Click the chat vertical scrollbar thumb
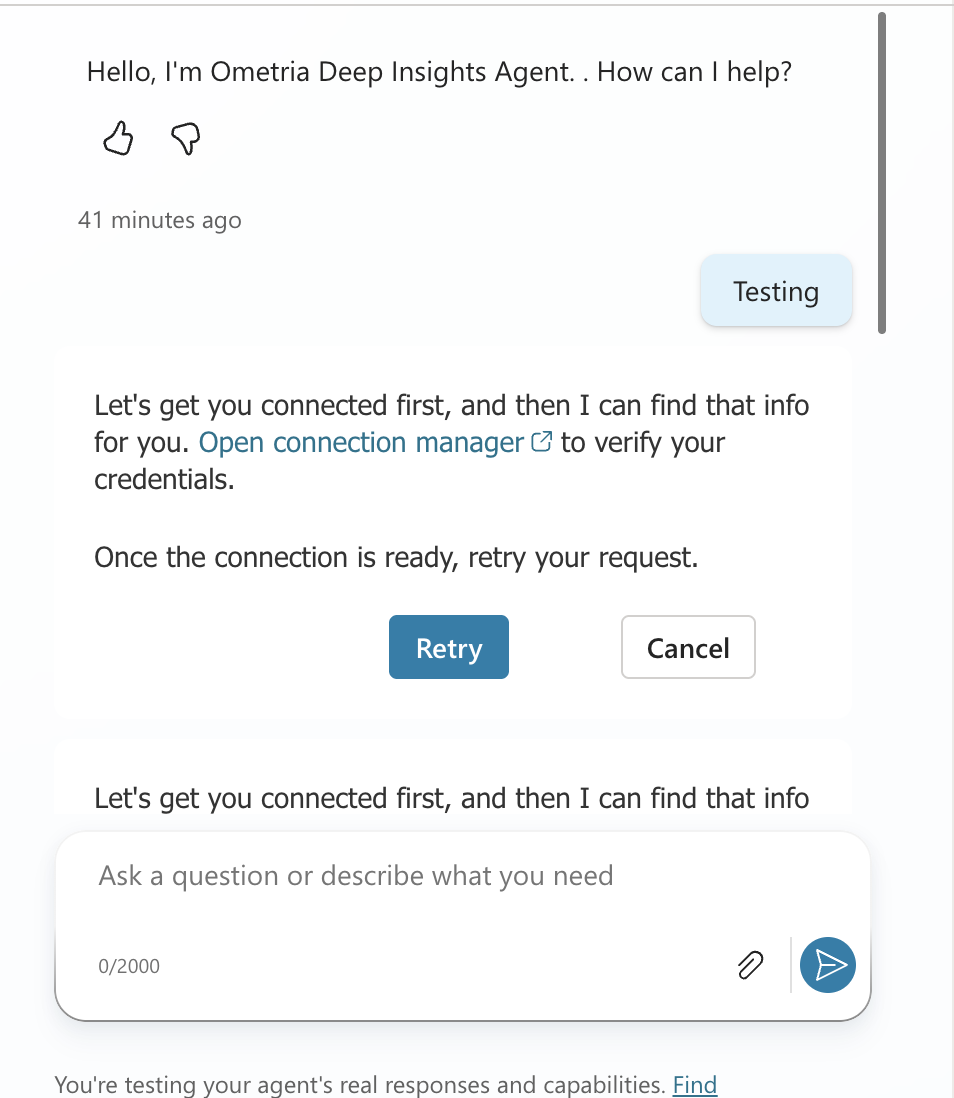The height and width of the screenshot is (1098, 954). [882, 173]
